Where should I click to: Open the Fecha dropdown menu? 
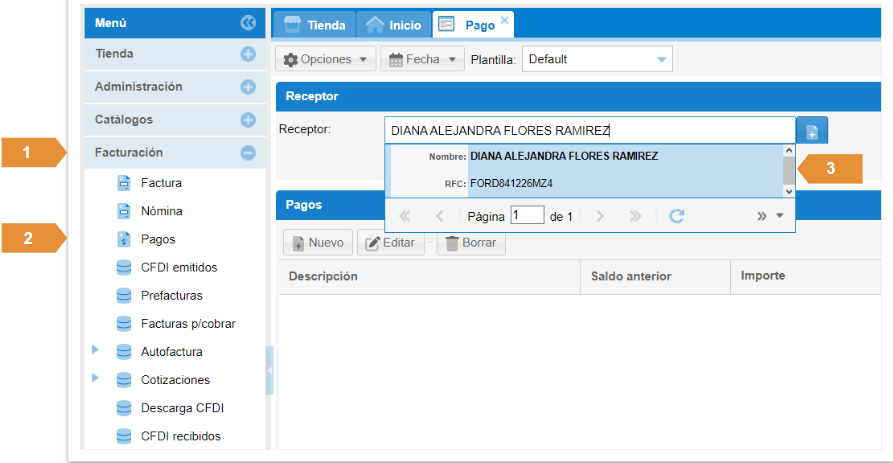[421, 59]
